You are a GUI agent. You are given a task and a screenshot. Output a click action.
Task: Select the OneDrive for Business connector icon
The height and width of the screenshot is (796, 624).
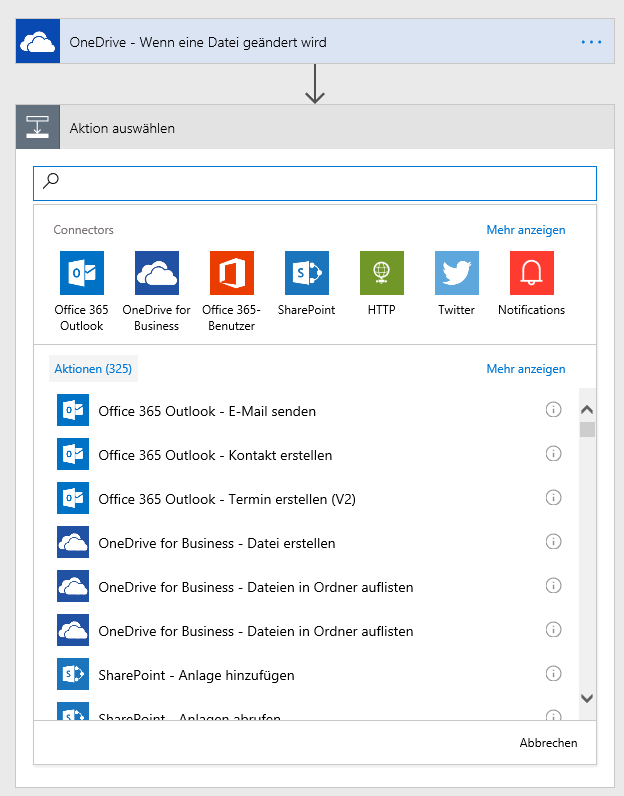pos(157,273)
